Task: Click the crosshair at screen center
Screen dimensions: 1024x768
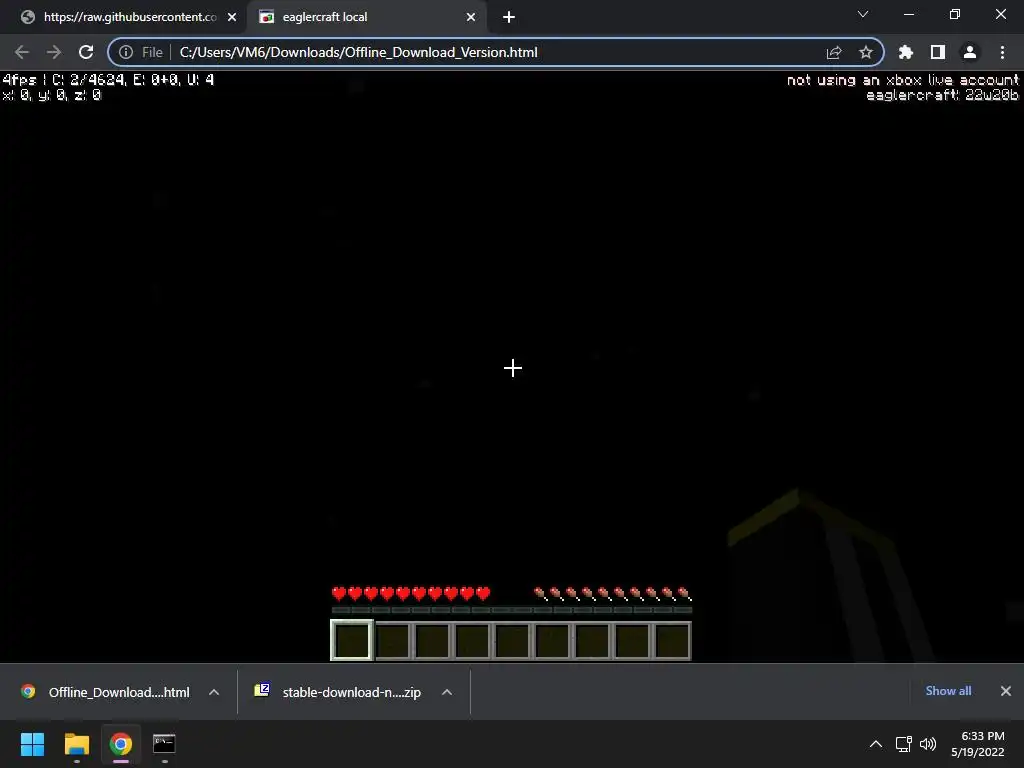Action: click(x=513, y=368)
